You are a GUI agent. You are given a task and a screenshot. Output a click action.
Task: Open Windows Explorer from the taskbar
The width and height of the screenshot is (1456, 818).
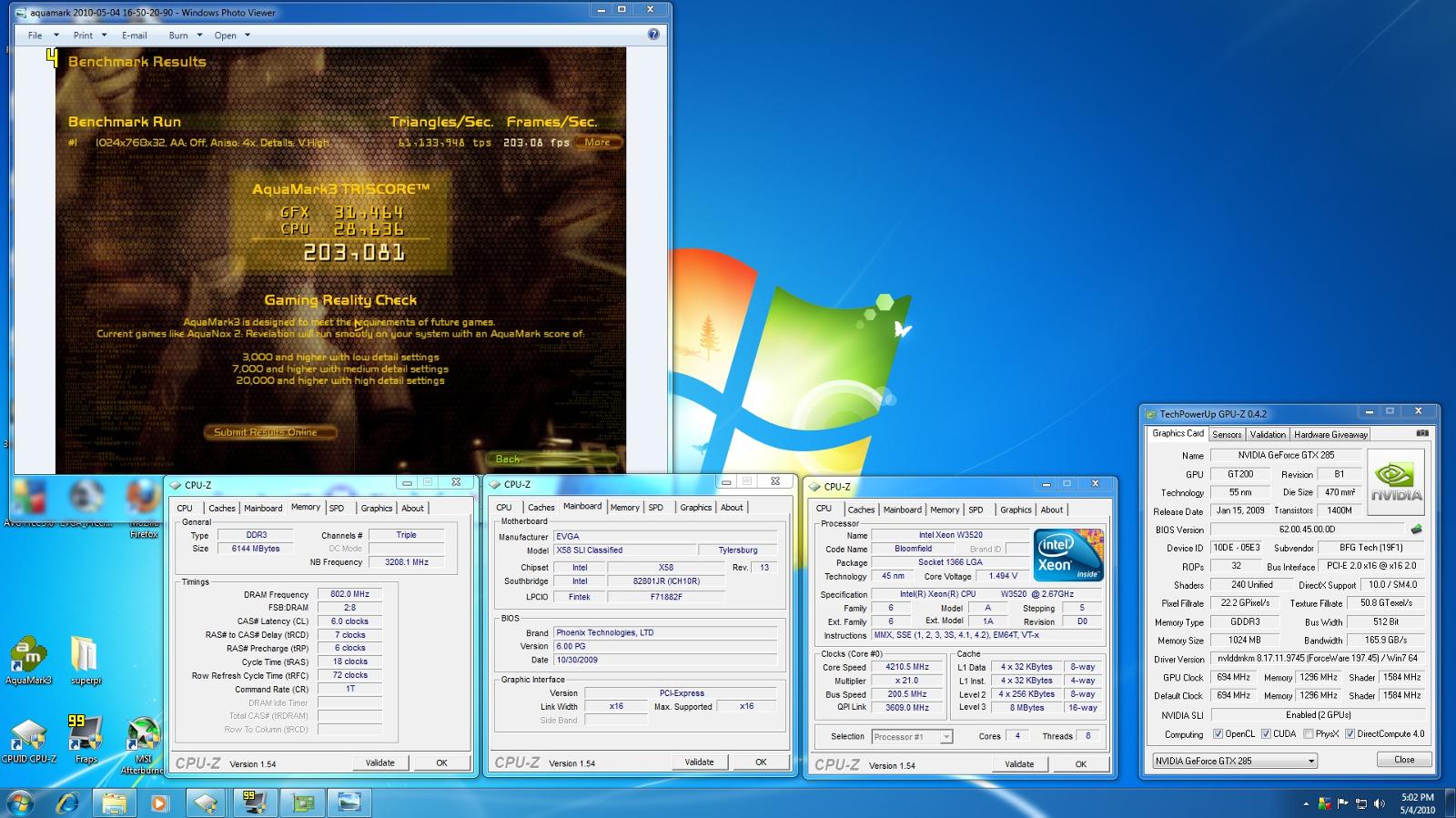(x=114, y=803)
